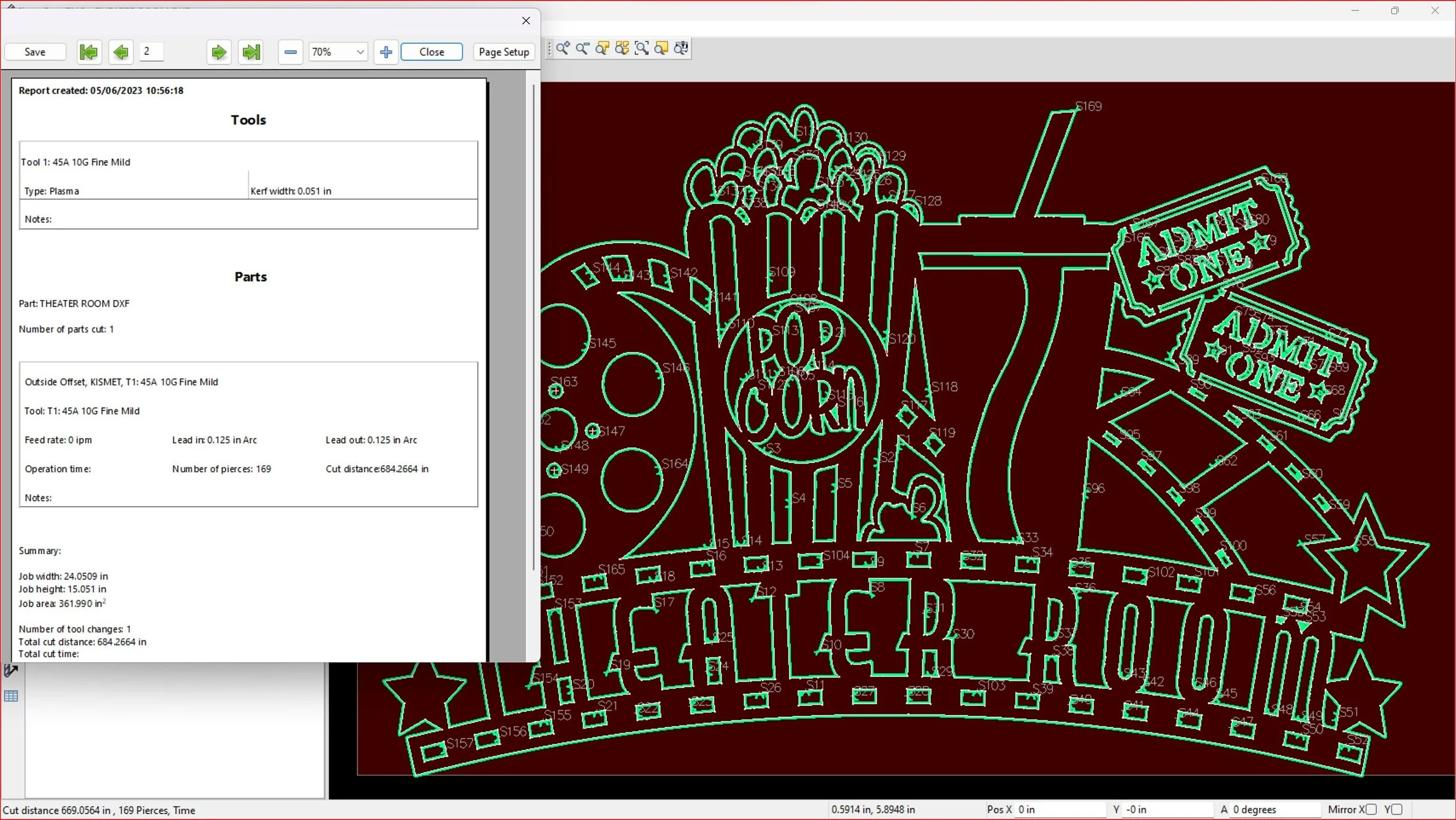Click zoom to machine table icon
Viewport: 1456px width, 820px height.
[x=681, y=48]
